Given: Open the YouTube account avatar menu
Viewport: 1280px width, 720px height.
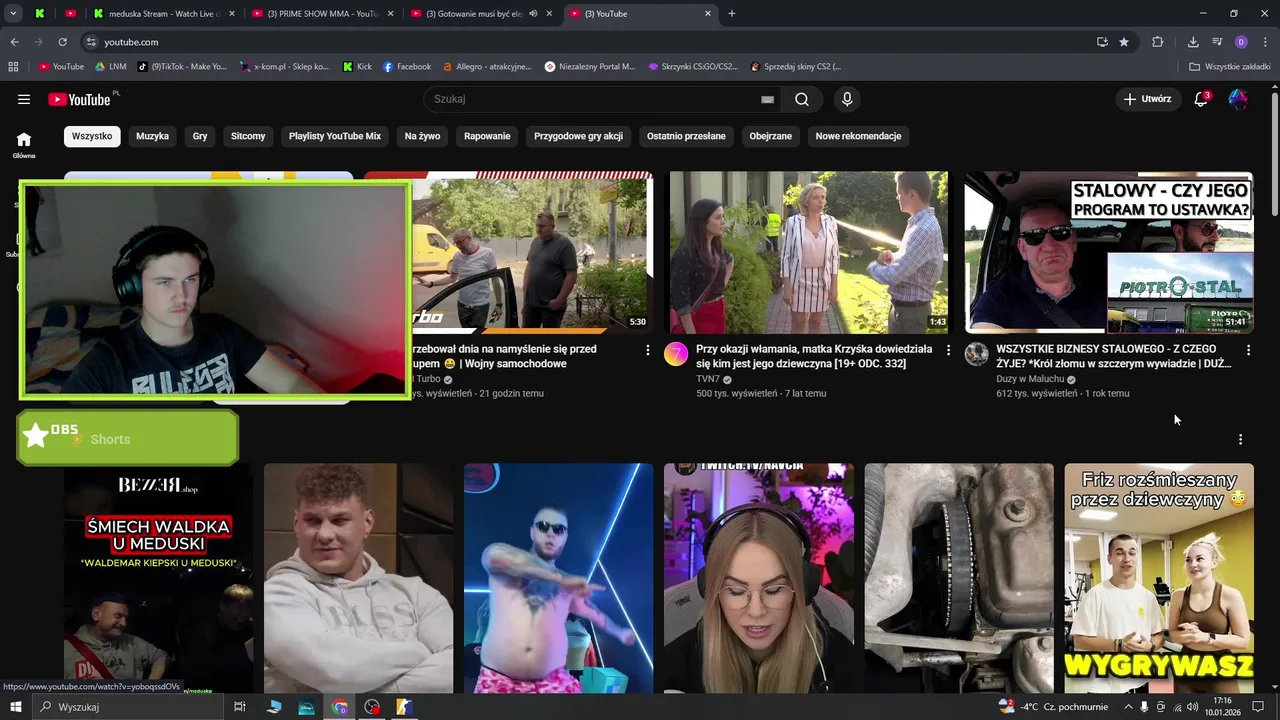Looking at the screenshot, I should (x=1238, y=99).
